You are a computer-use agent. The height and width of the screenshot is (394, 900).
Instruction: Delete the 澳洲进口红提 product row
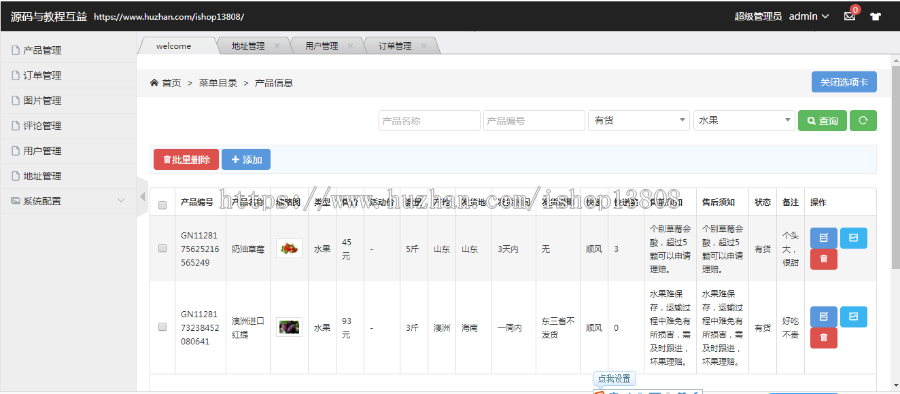point(824,338)
